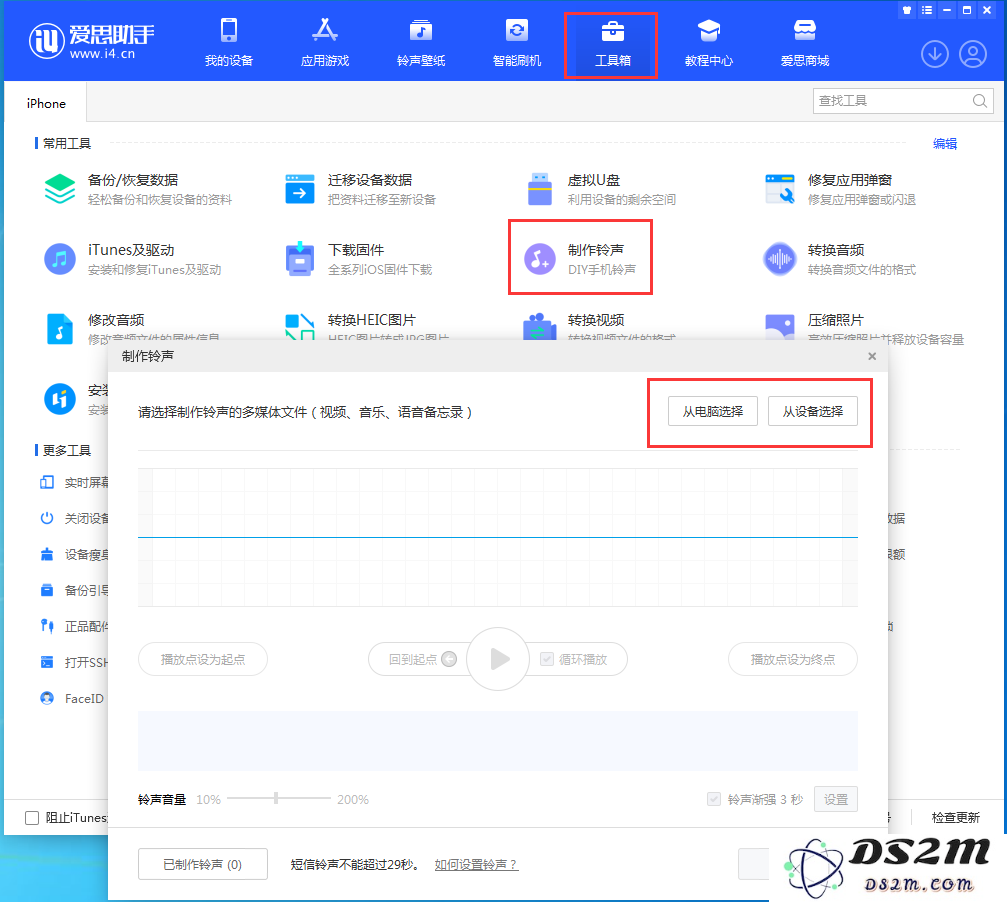Click the skin/theme shirt icon in title bar
1007x902 pixels.
click(x=907, y=10)
